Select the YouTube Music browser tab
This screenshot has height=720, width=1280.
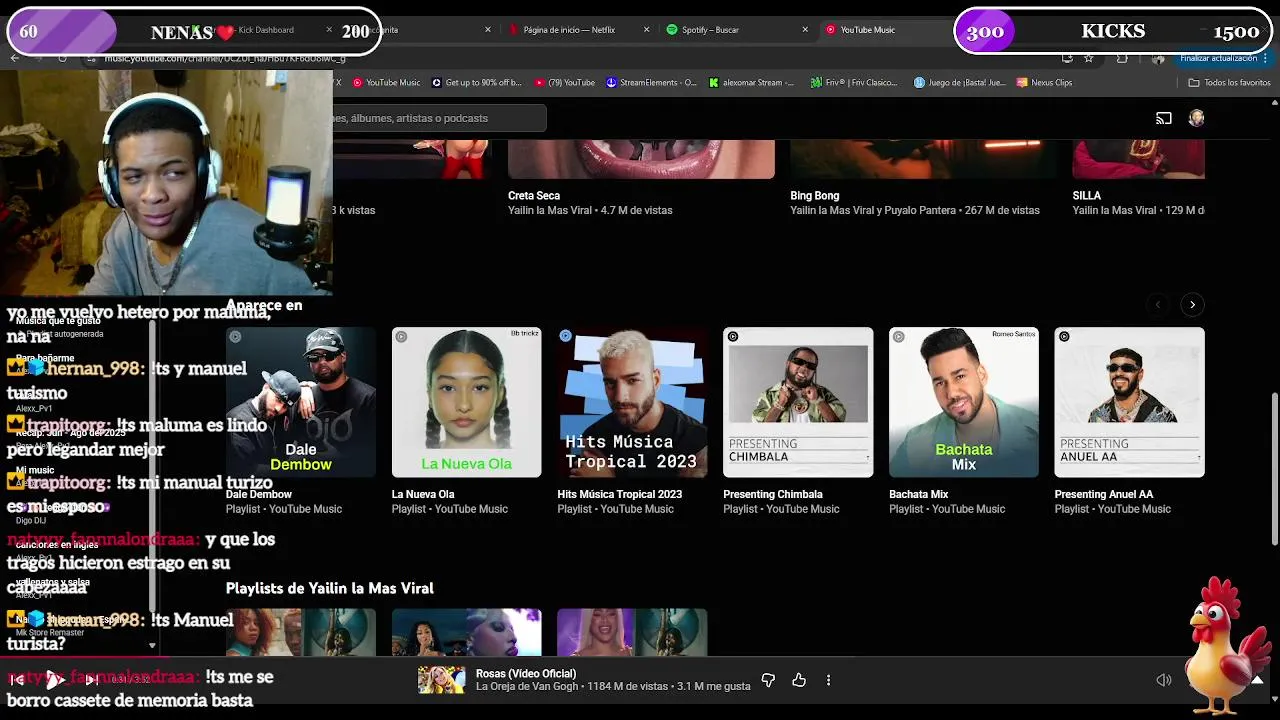[867, 30]
